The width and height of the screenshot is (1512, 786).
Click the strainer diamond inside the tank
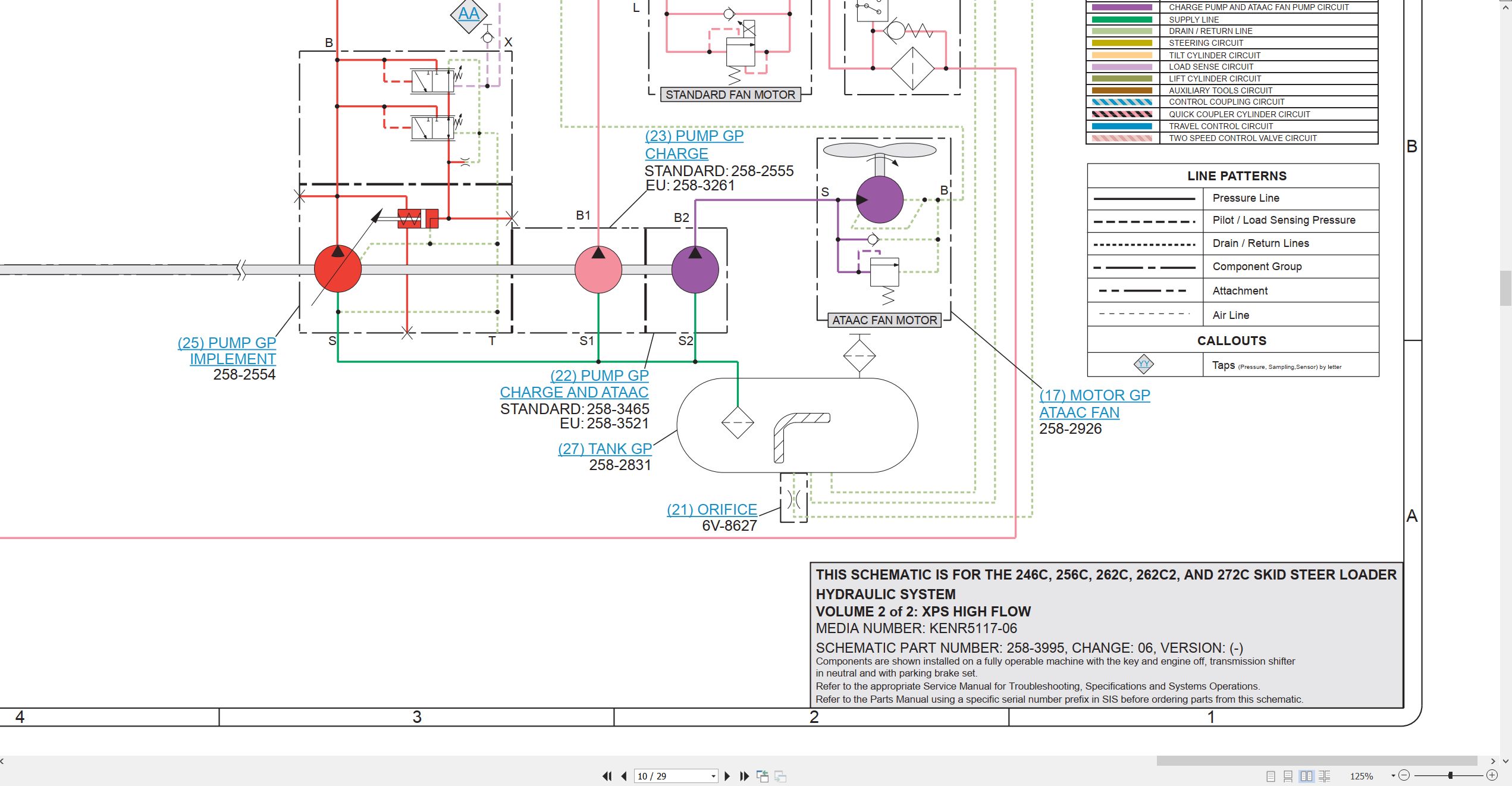(x=738, y=422)
